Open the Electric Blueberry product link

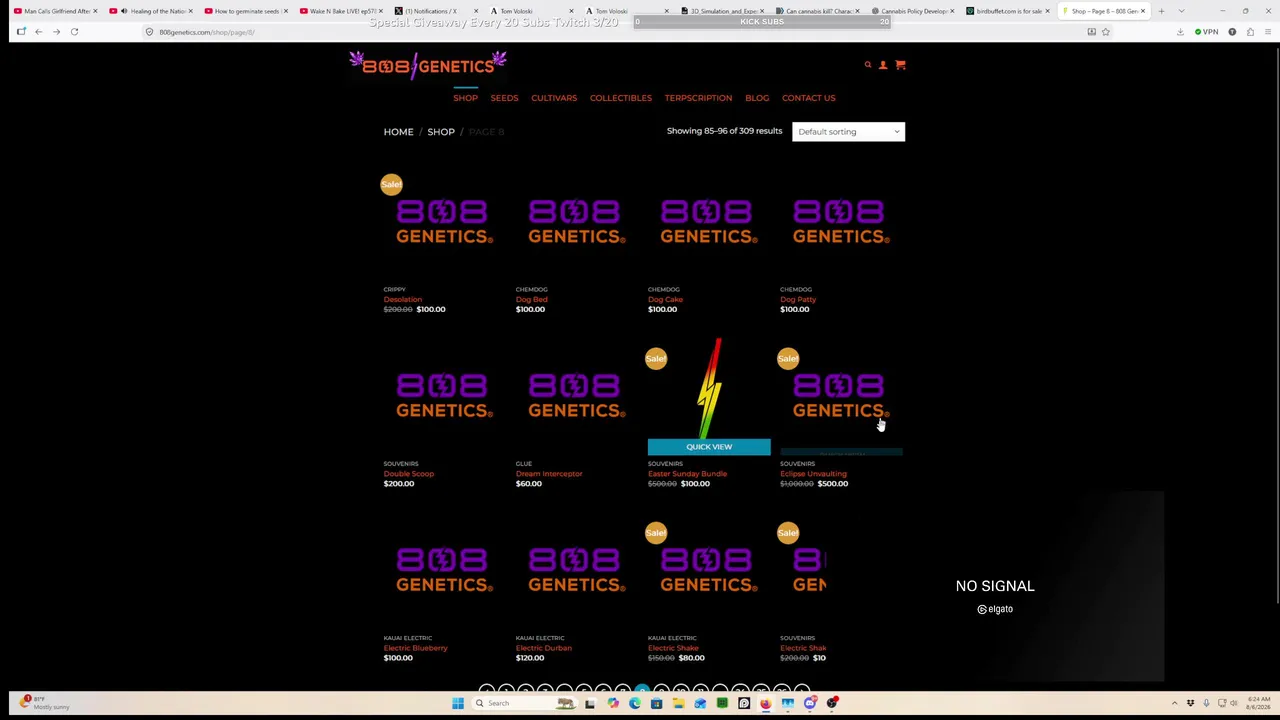pos(415,648)
